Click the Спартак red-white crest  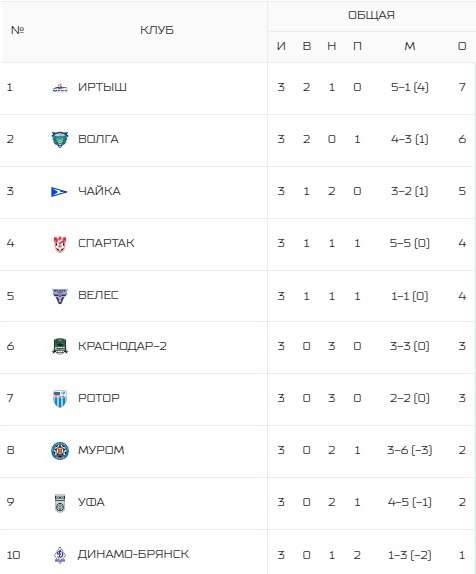[60, 244]
